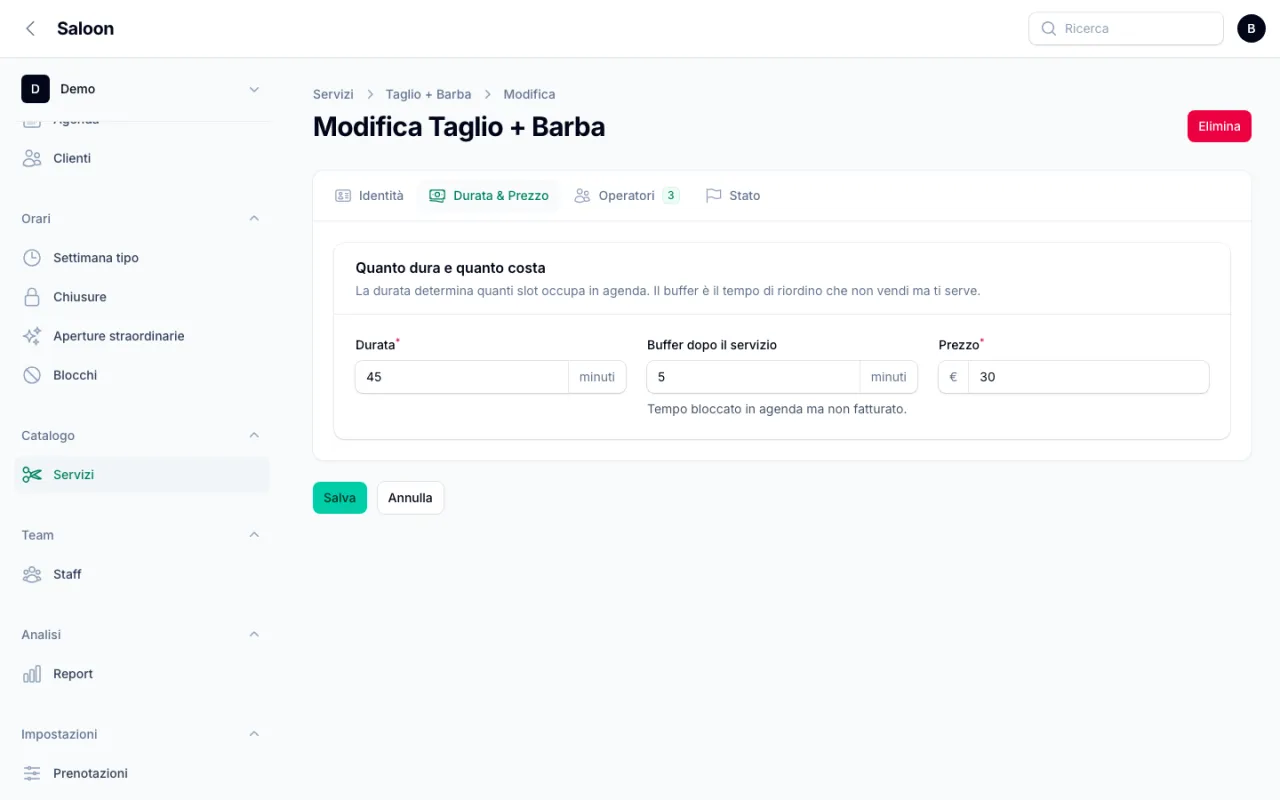Click the red Elimina button
This screenshot has width=1280, height=800.
click(1219, 126)
